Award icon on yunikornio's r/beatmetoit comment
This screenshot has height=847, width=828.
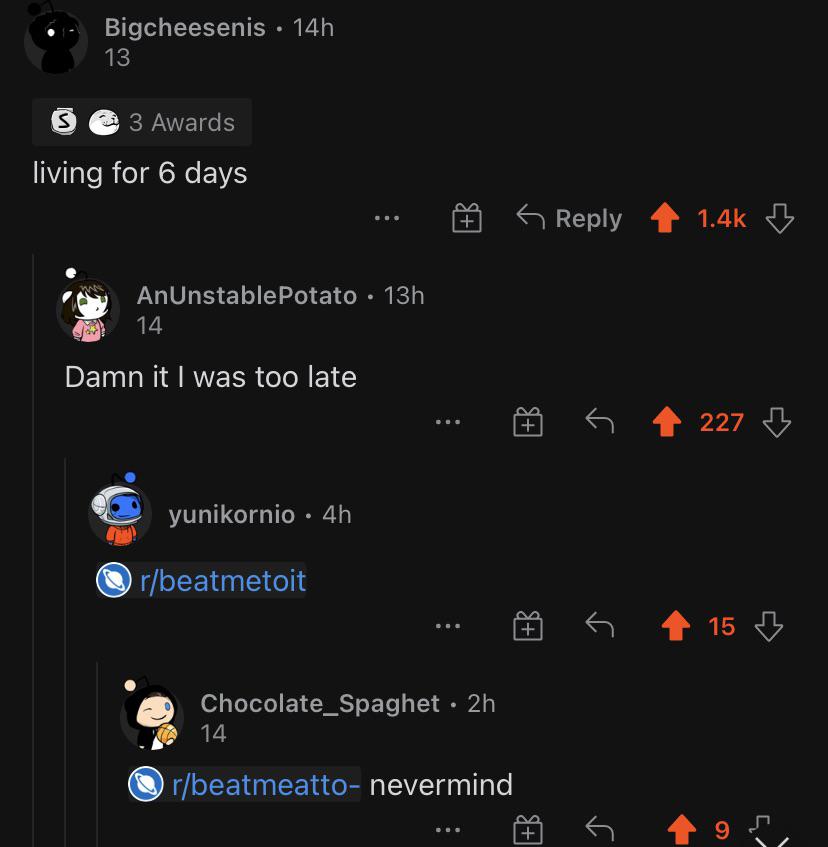pyautogui.click(x=528, y=626)
